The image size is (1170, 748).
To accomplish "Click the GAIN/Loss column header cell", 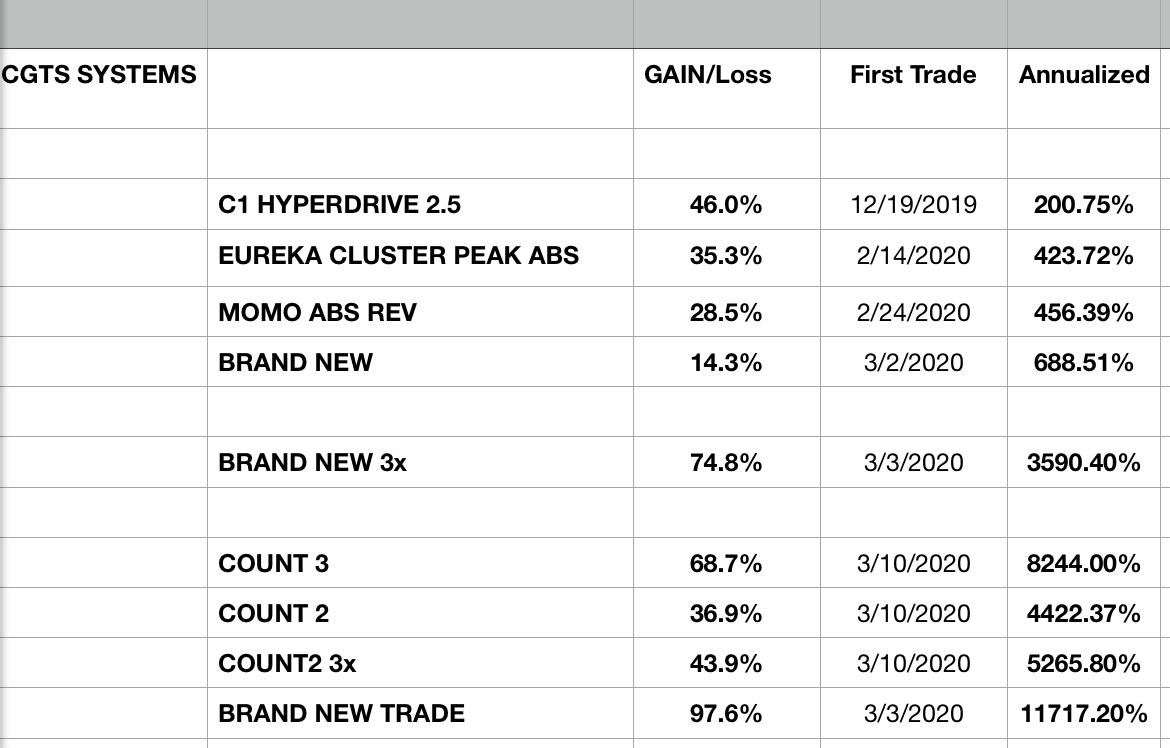I will (708, 75).
